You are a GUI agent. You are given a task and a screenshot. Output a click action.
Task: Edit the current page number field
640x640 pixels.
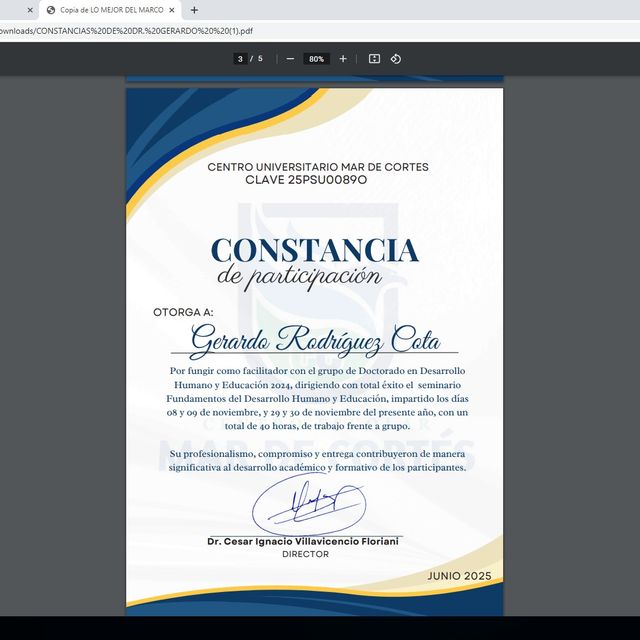tap(240, 59)
